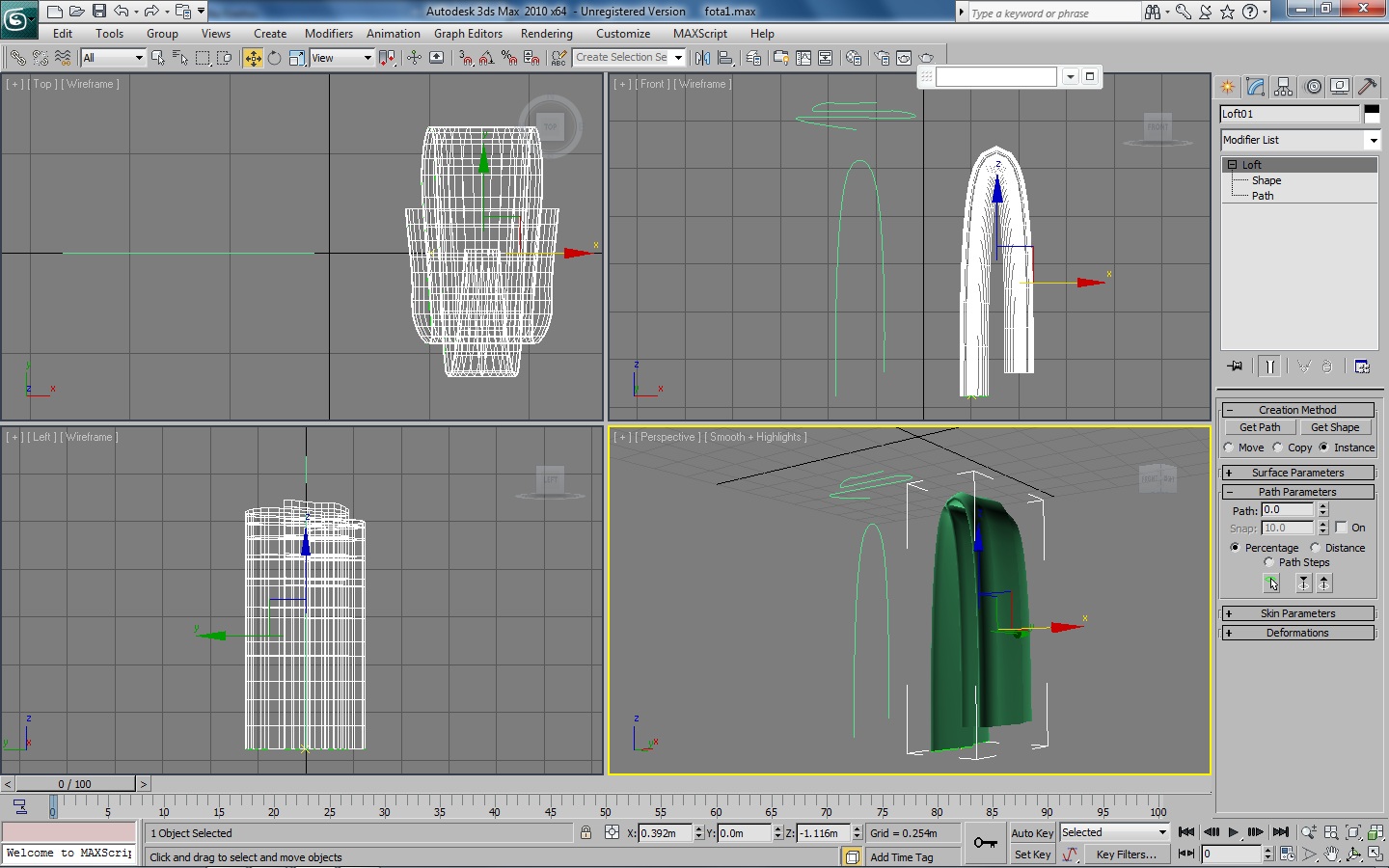Screen dimensions: 1389x868
Task: Click the Path value input field
Action: point(1288,509)
